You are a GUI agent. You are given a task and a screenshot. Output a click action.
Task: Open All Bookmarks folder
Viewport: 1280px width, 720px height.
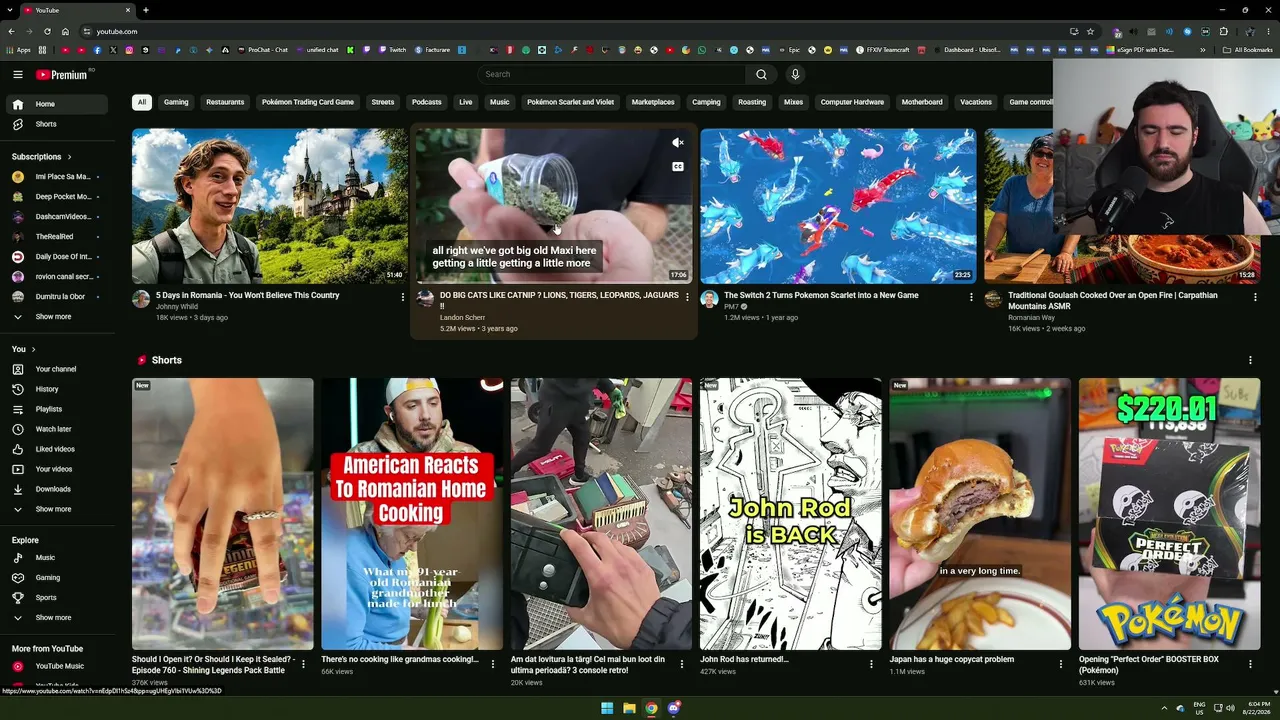coord(1248,50)
